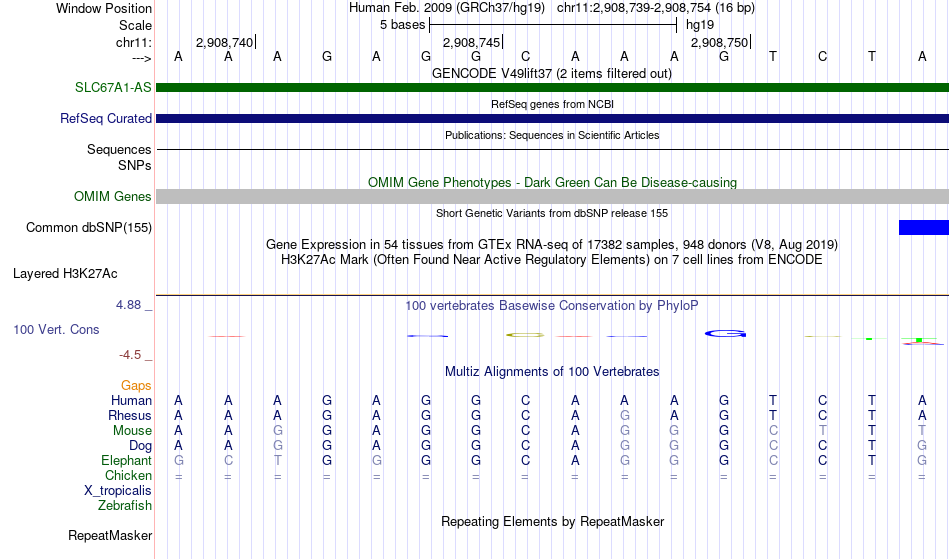Click Publications: Sequences in Scientific Articles title
The image size is (950, 559).
click(x=552, y=135)
